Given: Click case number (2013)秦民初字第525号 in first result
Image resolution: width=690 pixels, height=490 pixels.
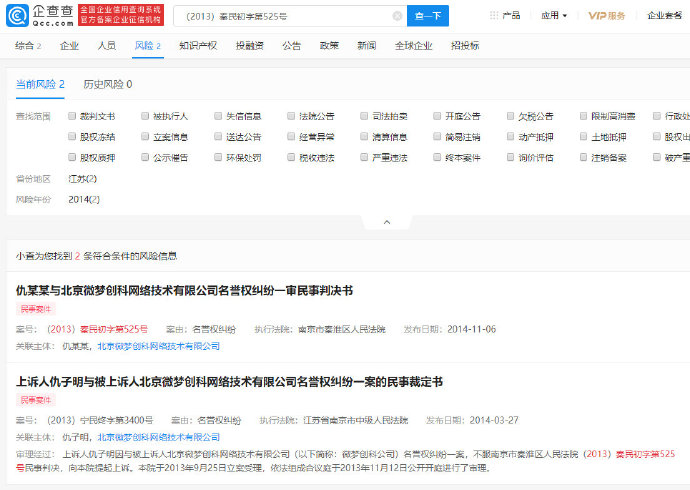Looking at the screenshot, I should (x=97, y=329).
